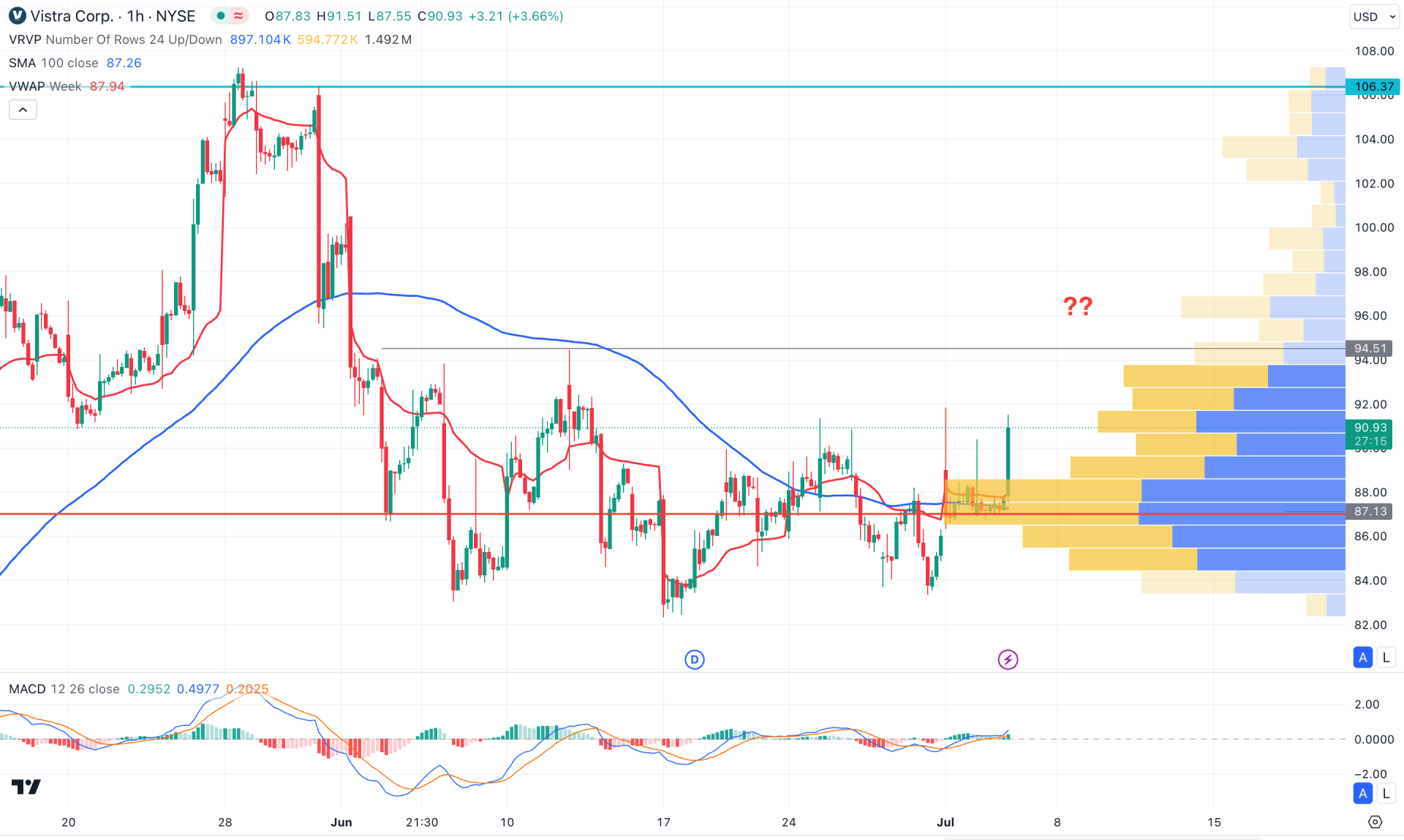Open chart settings gear icon
Screen dimensions: 1404x840
pyautogui.click(x=1375, y=822)
